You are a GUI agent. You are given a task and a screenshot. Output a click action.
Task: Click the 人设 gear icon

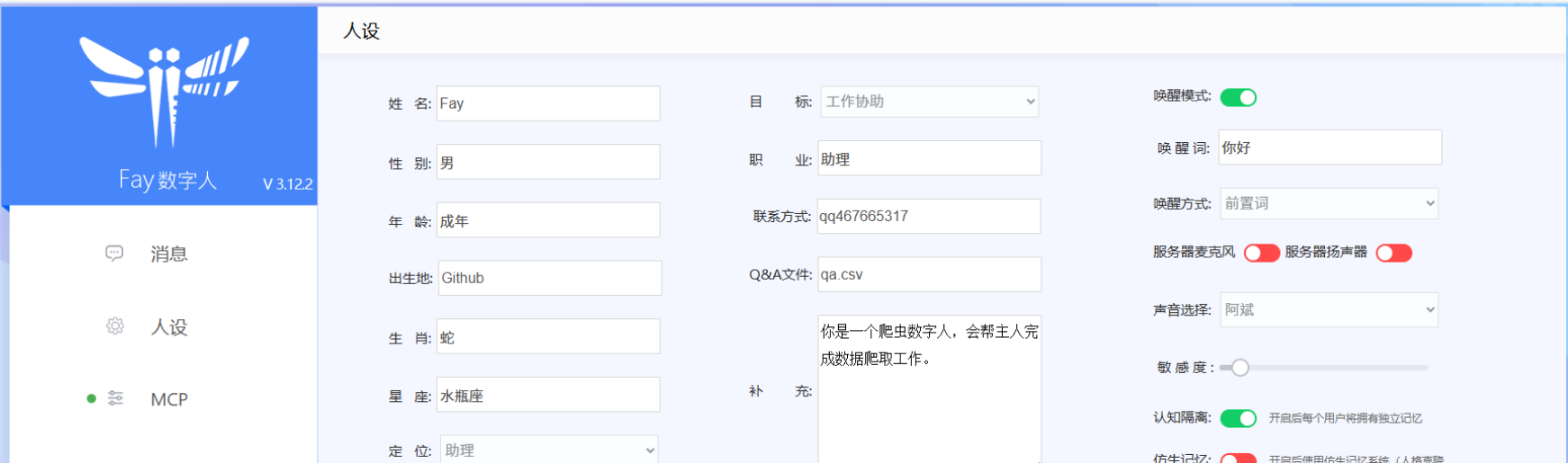coord(114,326)
